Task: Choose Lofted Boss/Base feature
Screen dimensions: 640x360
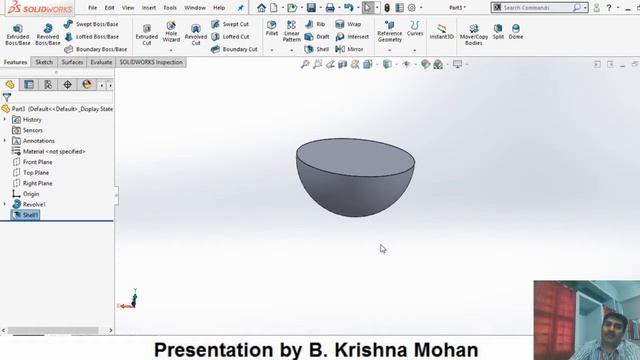Action: pos(91,37)
